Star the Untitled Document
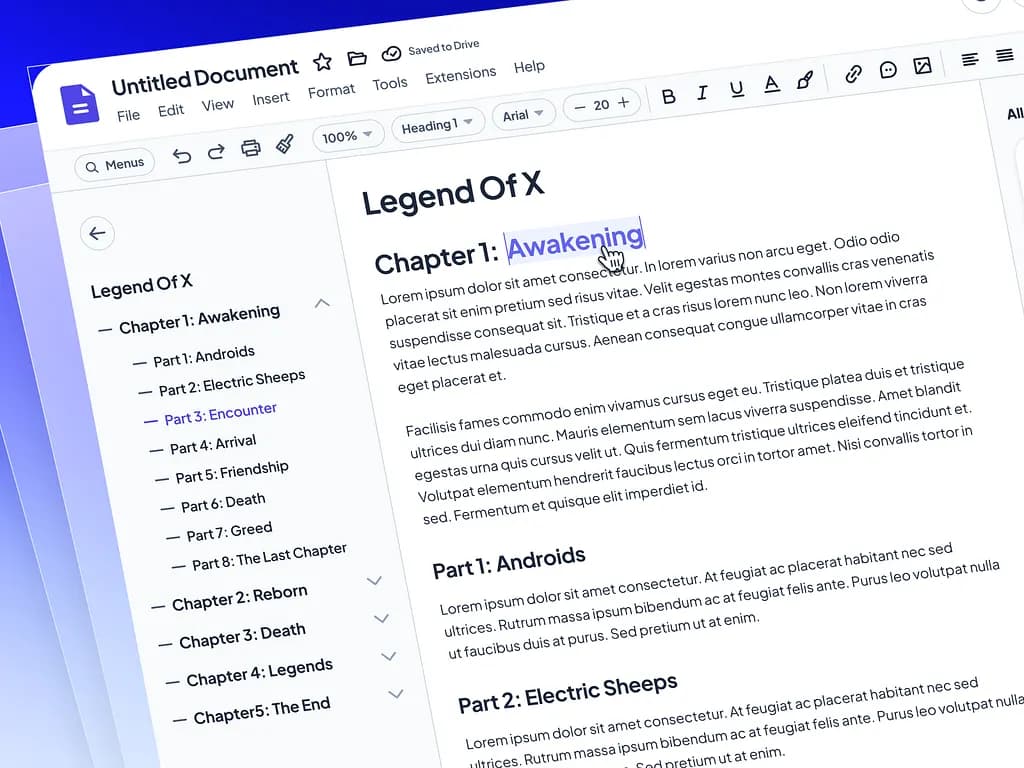This screenshot has width=1024, height=768. pos(322,61)
